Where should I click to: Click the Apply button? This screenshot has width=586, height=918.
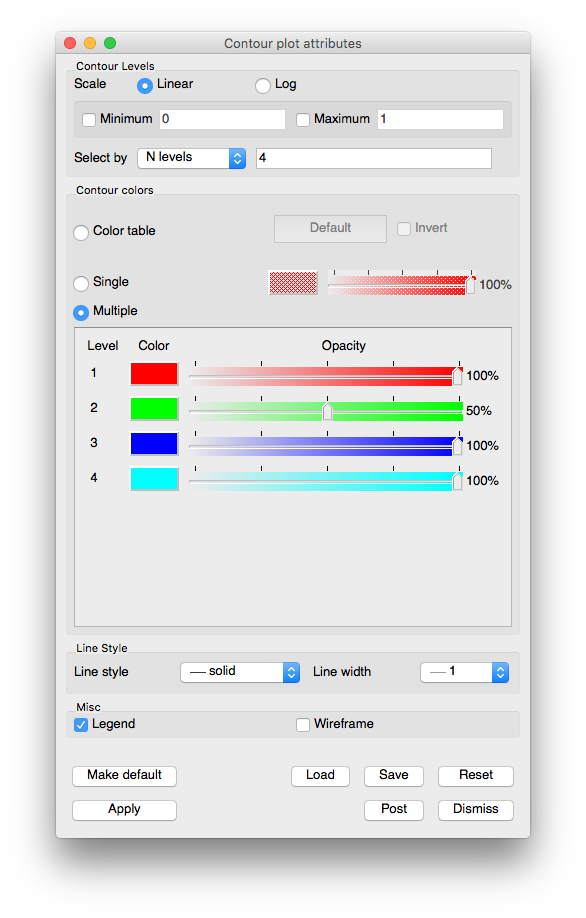tap(124, 810)
